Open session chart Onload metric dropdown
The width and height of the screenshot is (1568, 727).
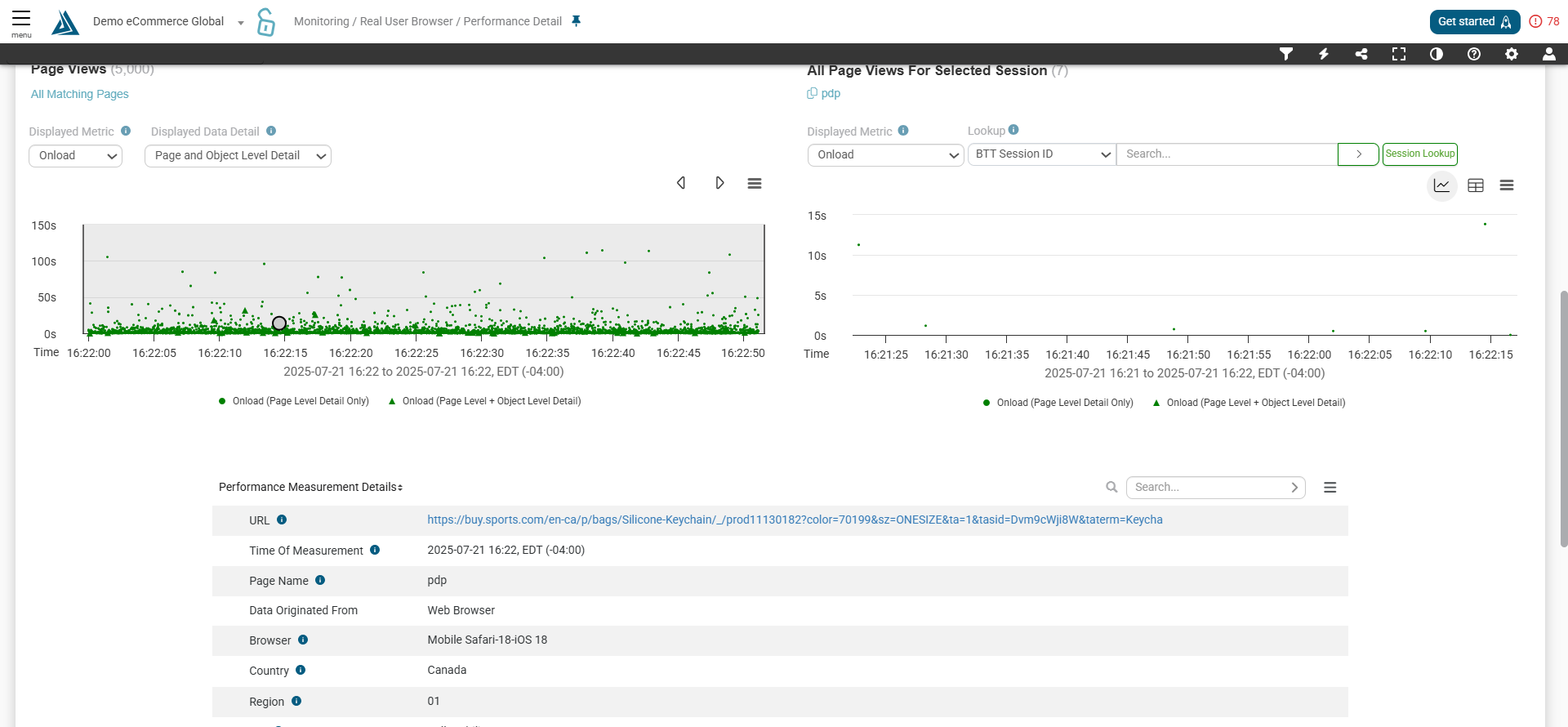(x=886, y=155)
